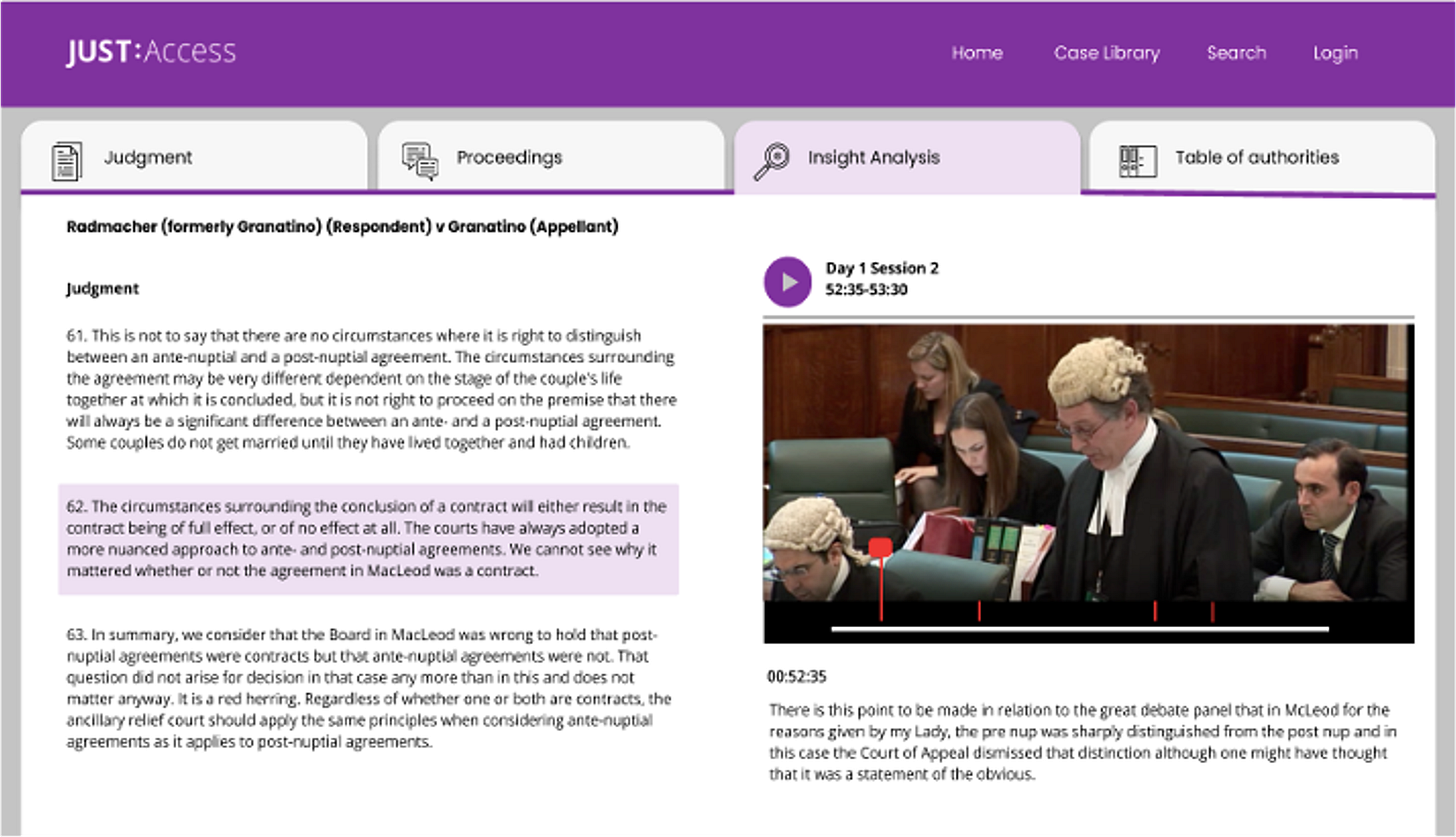
Task: Click the case title Radmacher v Granatino
Action: (342, 227)
